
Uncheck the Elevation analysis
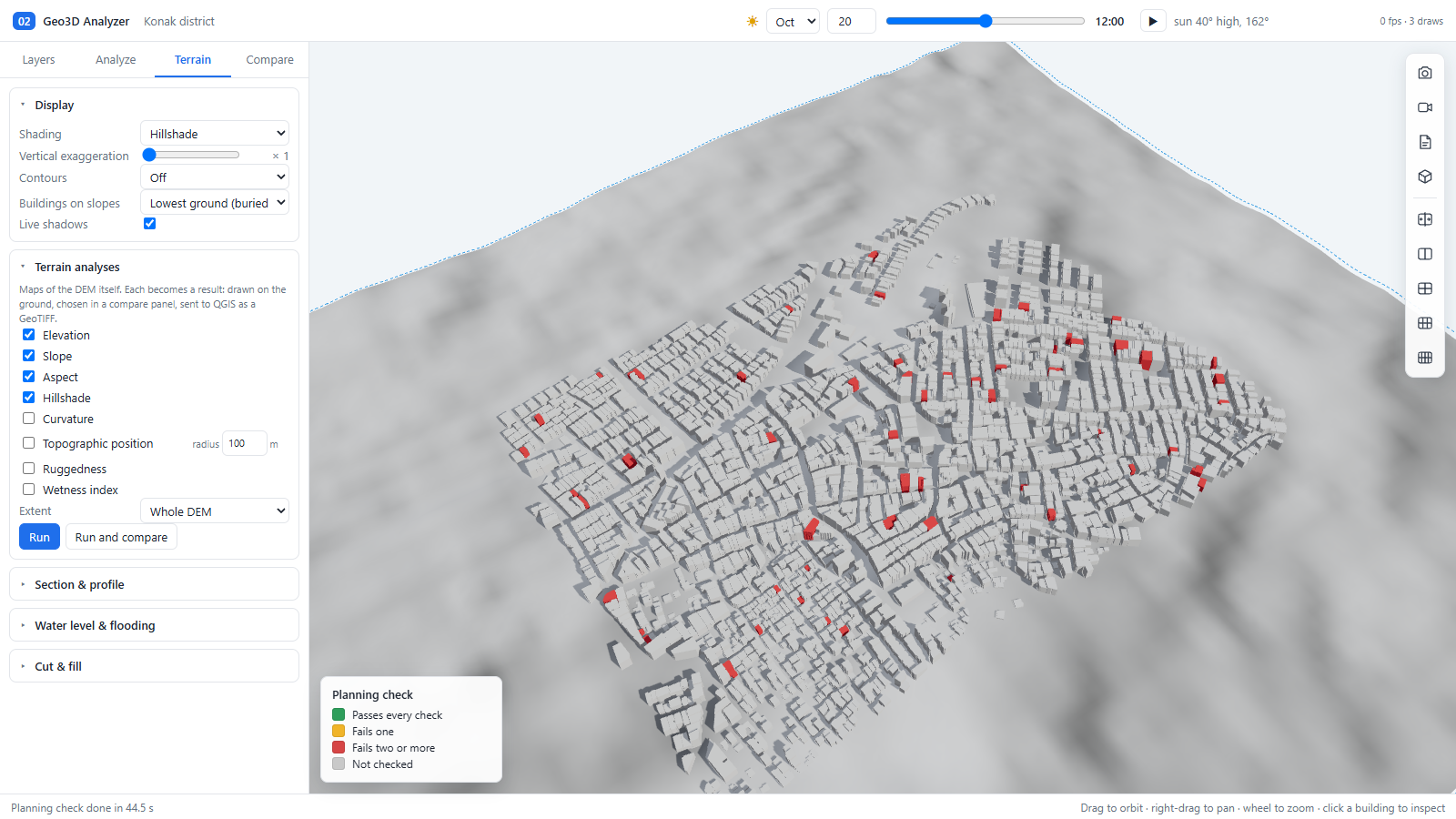29,335
